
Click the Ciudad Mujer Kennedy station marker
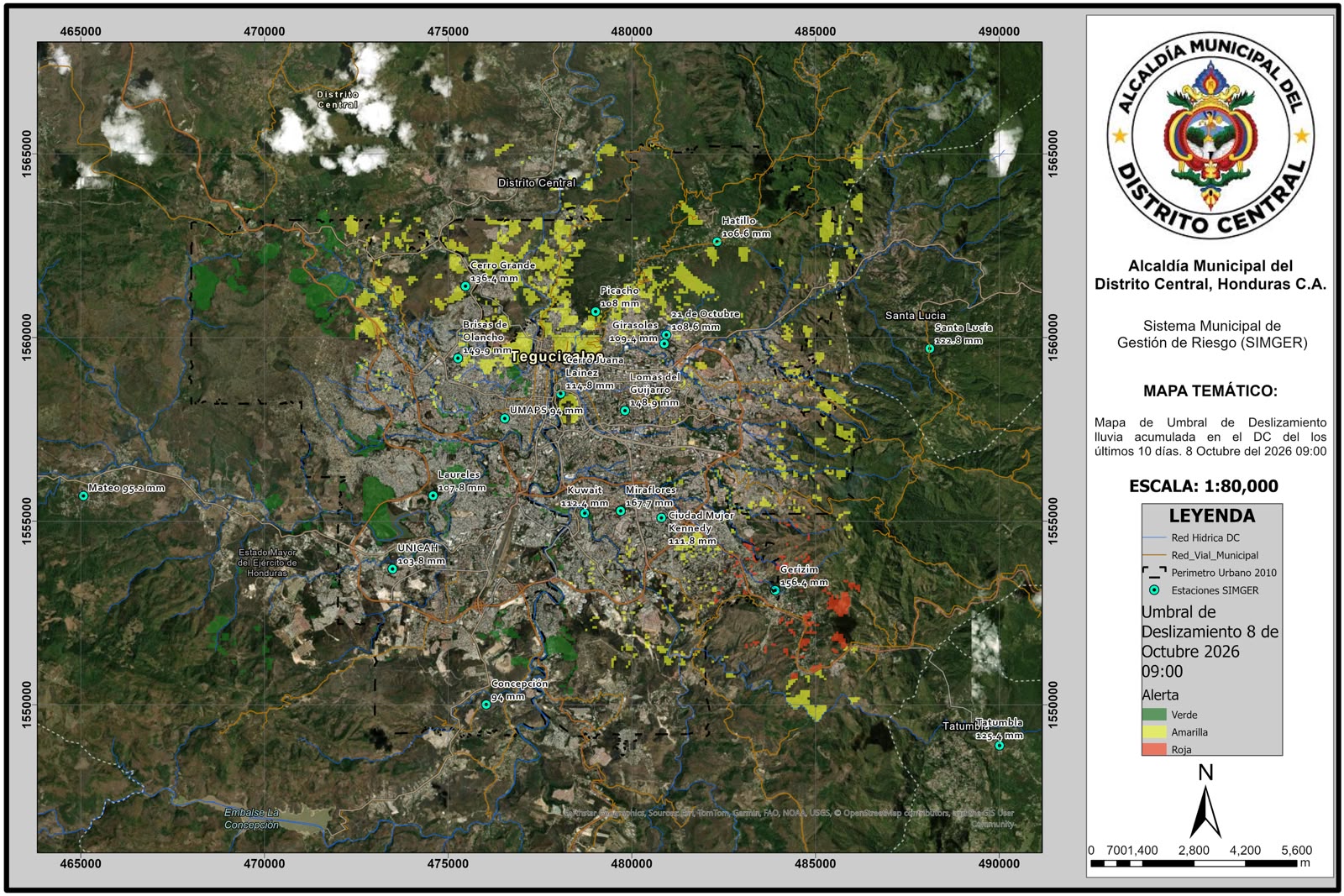661,518
